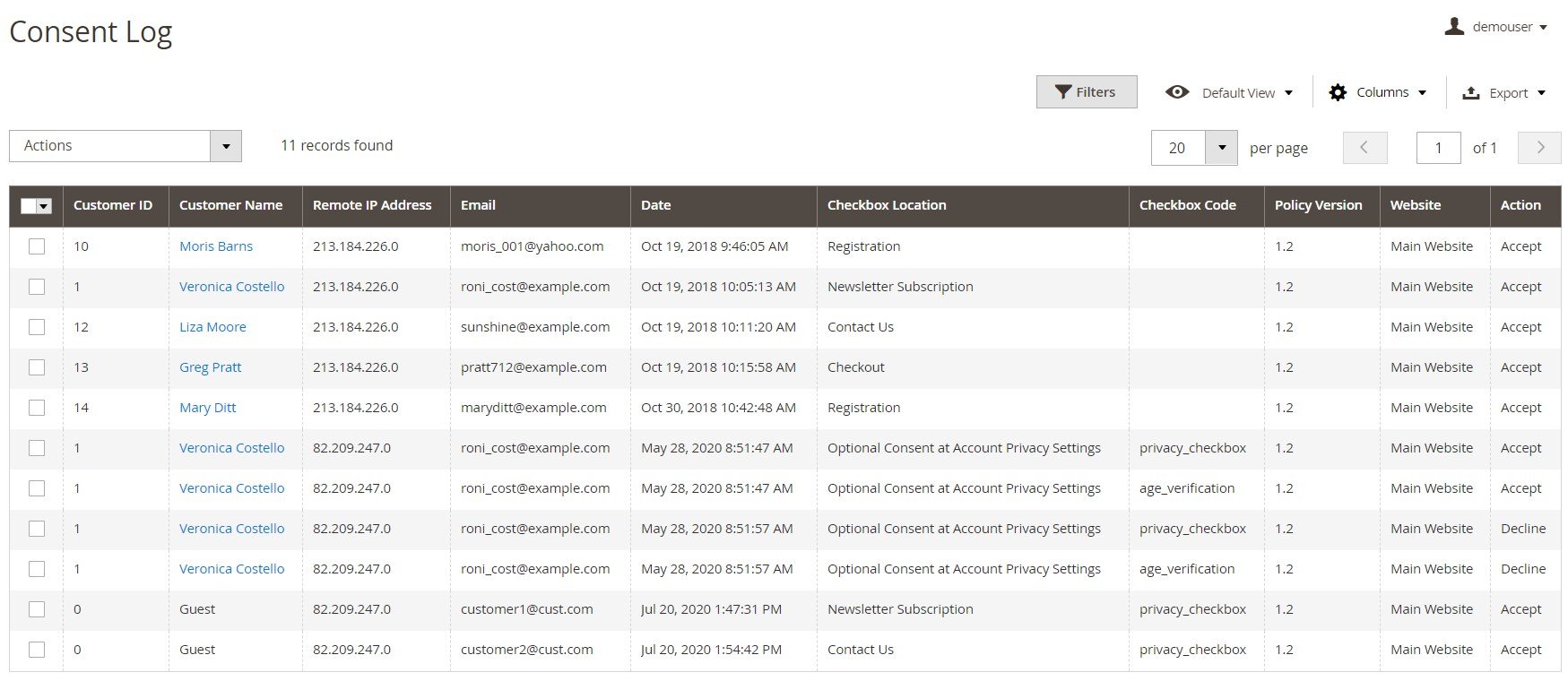Click the current page number field

(1438, 148)
